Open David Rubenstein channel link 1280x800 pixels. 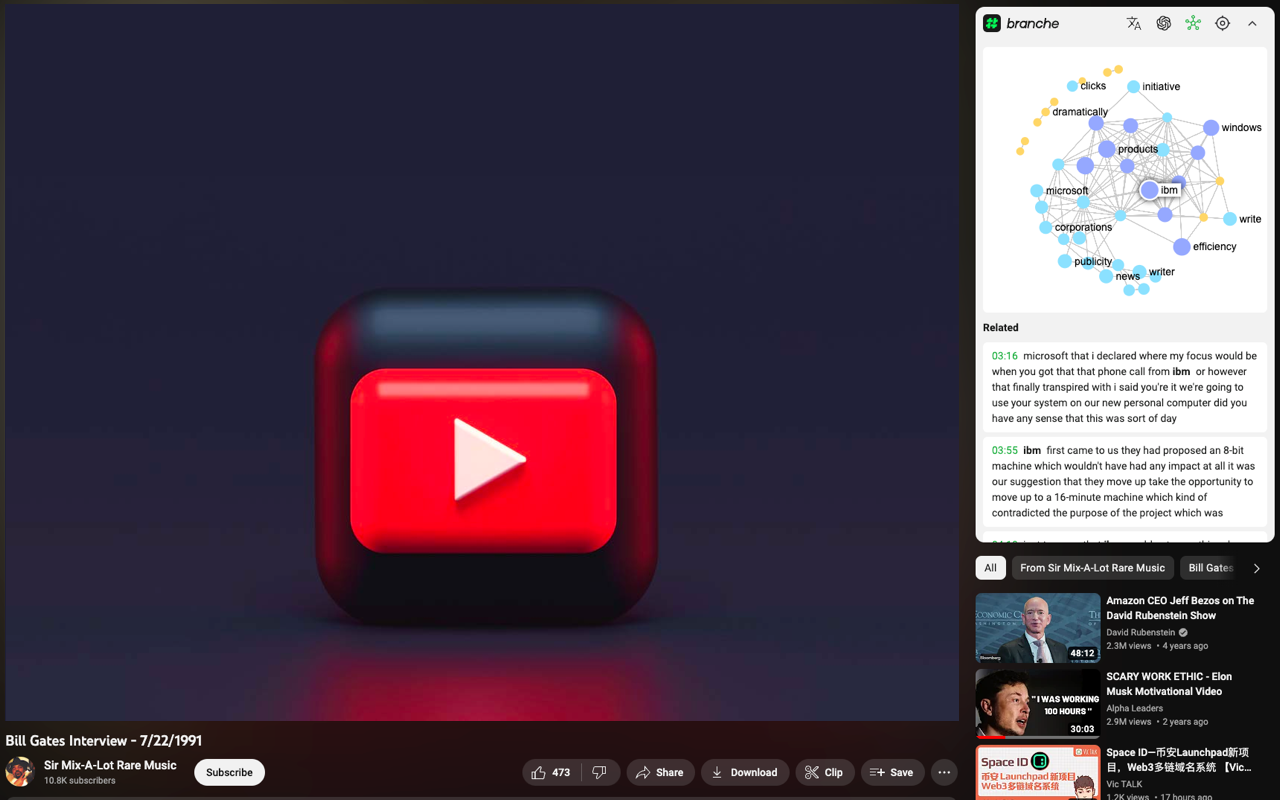[1140, 632]
